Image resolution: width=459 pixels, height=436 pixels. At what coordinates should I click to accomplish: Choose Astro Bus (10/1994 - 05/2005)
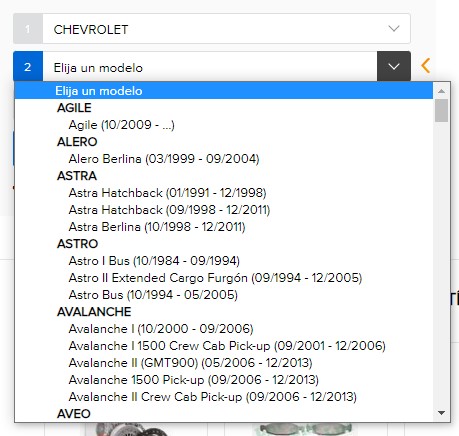tap(224, 295)
